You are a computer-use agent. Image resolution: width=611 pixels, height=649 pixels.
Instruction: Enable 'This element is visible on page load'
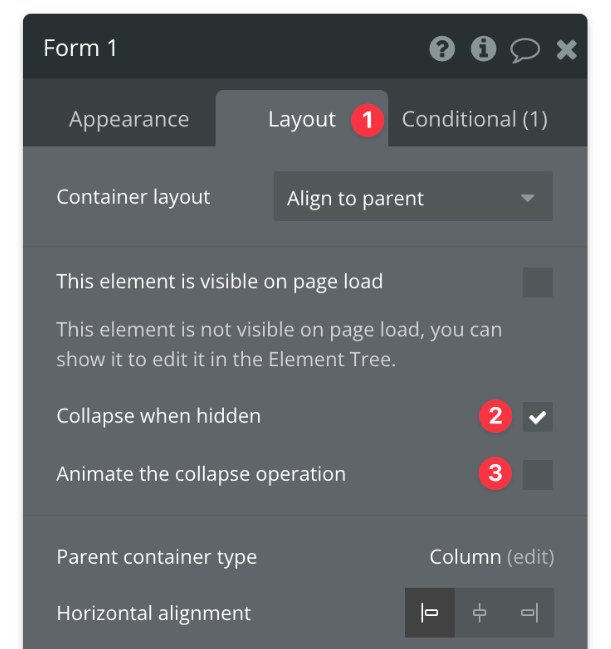pos(537,282)
